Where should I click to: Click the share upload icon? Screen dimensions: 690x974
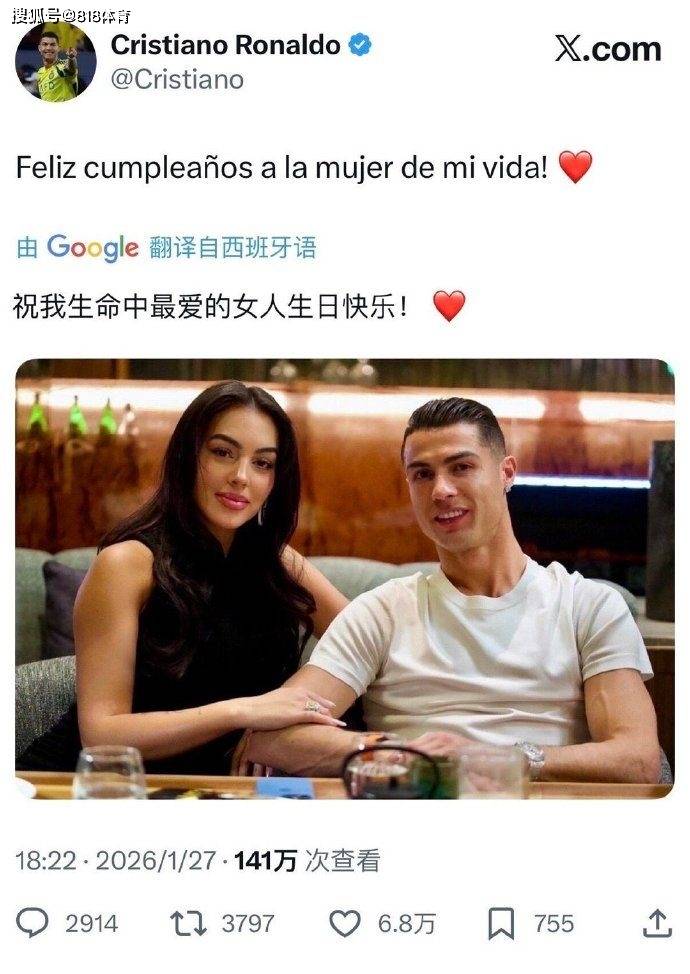point(658,923)
